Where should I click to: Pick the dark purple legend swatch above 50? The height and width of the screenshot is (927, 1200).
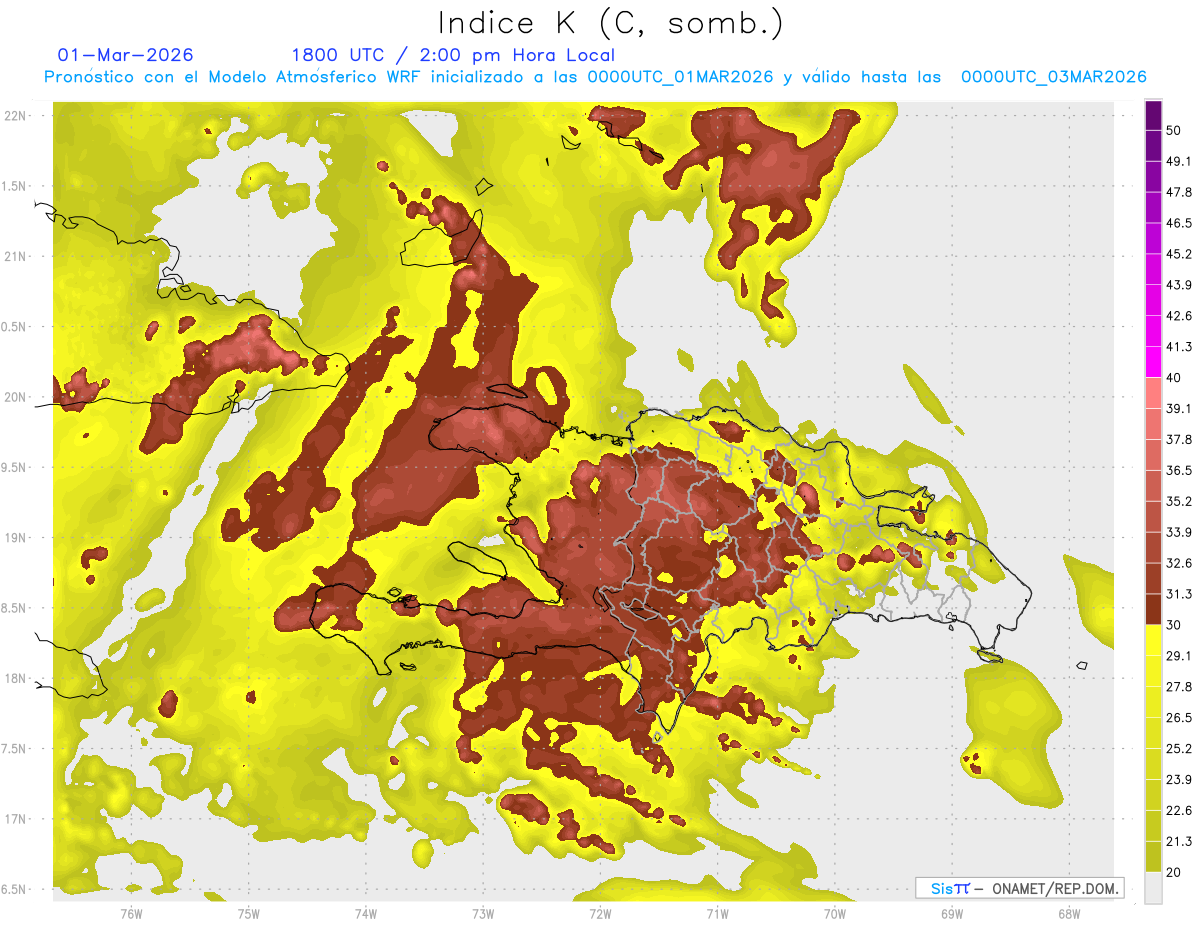1154,117
